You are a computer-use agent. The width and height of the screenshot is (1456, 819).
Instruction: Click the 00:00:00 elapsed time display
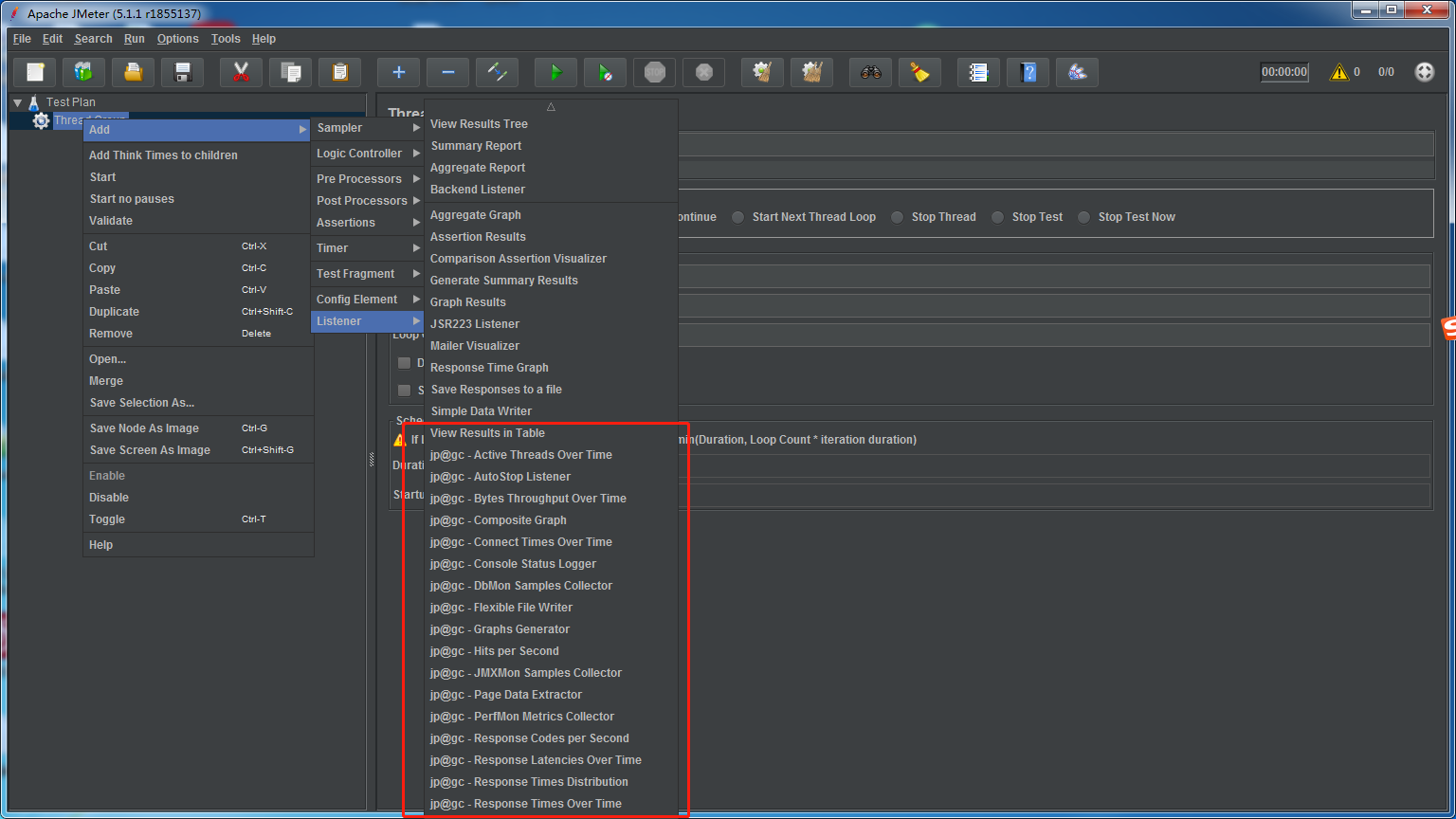[1284, 72]
